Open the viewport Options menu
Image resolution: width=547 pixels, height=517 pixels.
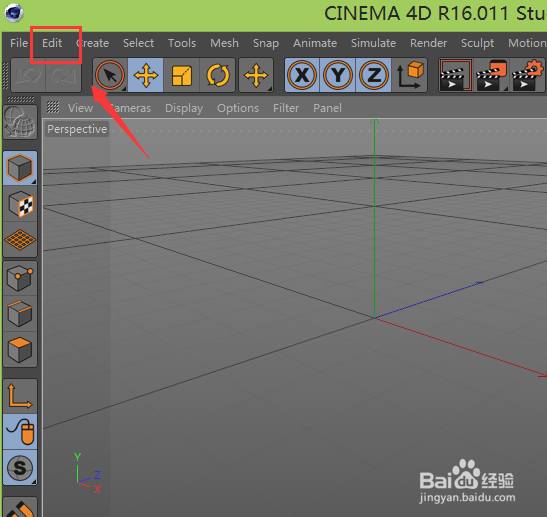(238, 109)
